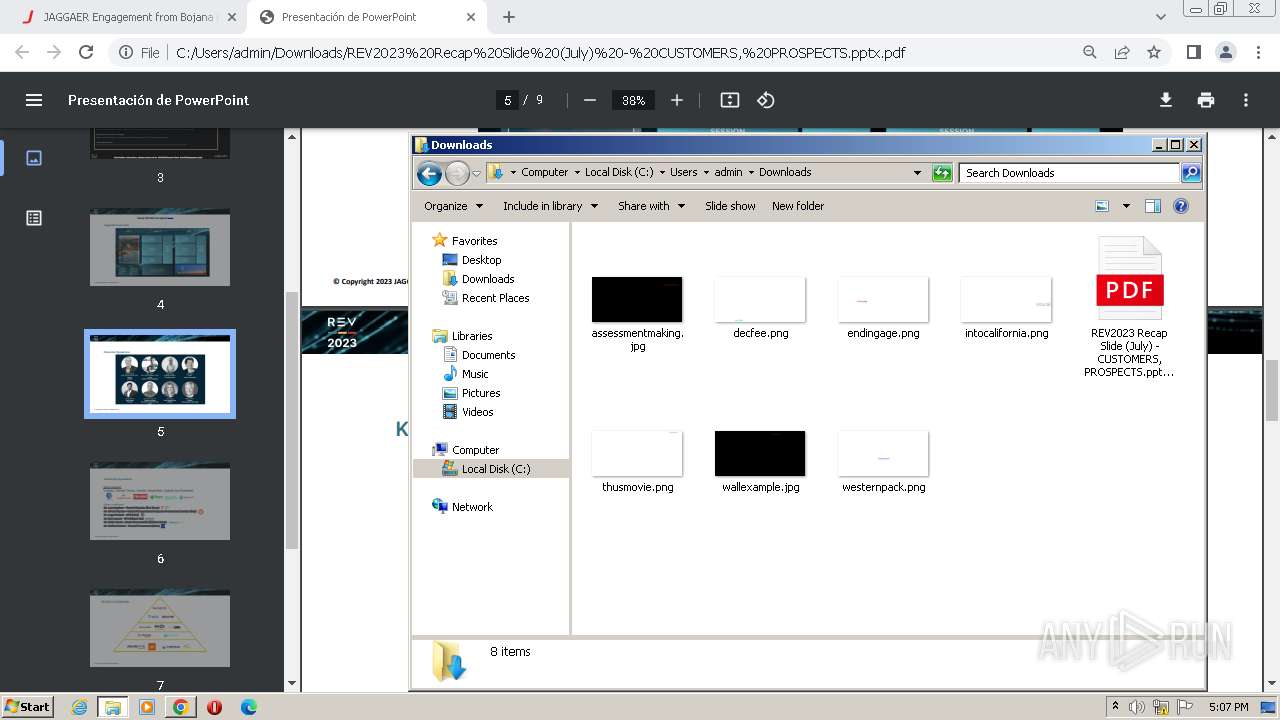Viewport: 1280px width, 720px height.
Task: Click the PDF page number field
Action: pyautogui.click(x=508, y=100)
